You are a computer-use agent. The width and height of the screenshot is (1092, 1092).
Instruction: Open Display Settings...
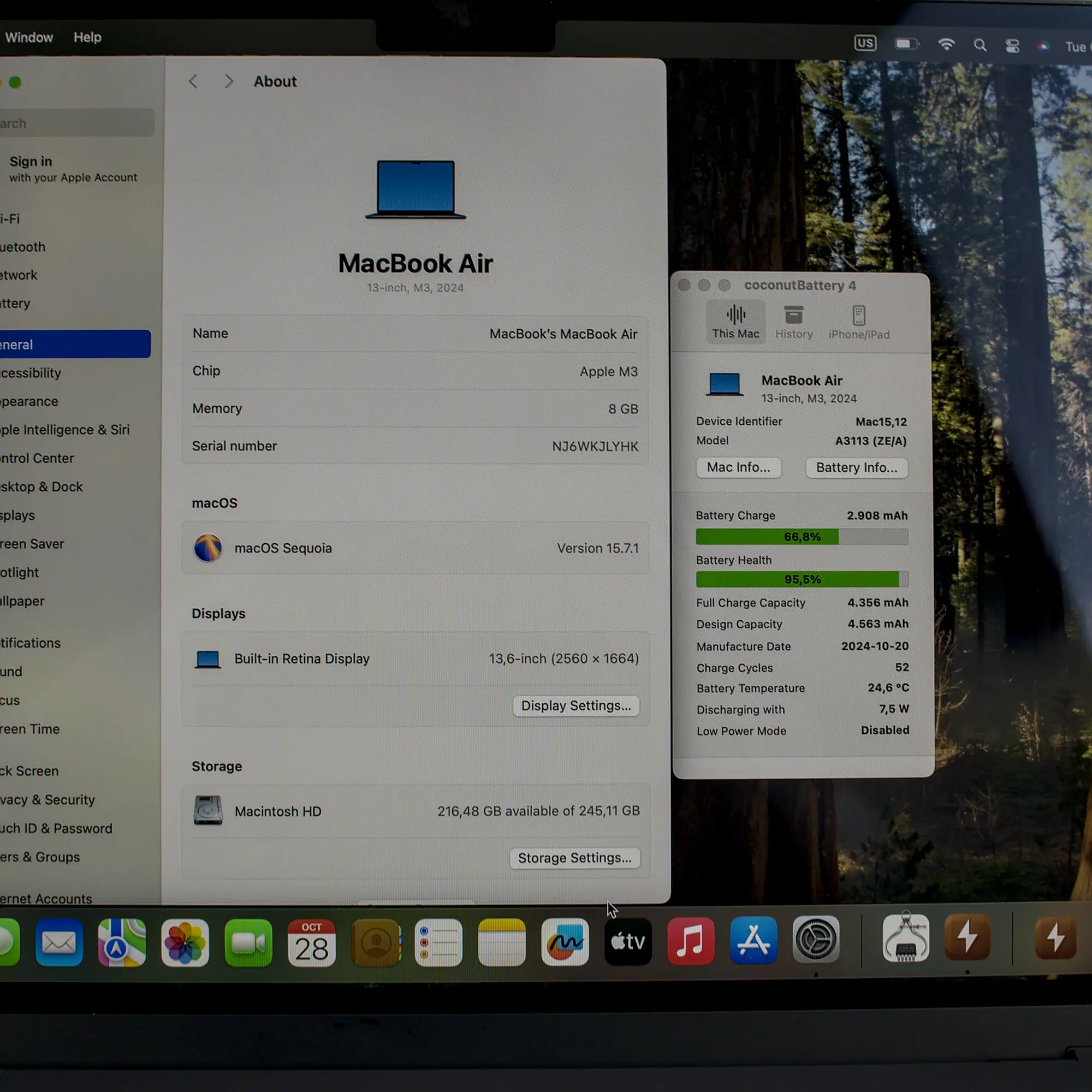[575, 705]
